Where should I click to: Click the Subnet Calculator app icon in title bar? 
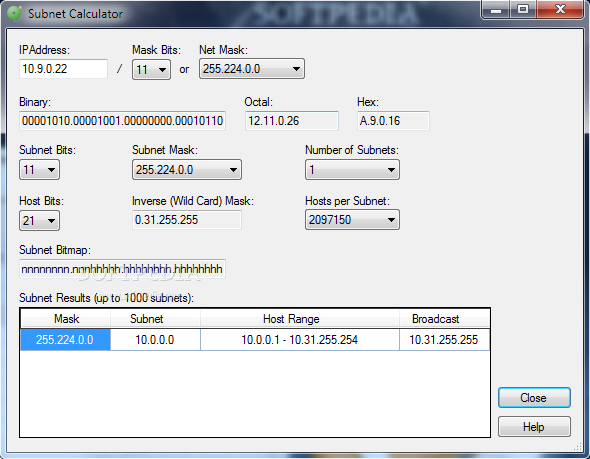(15, 14)
